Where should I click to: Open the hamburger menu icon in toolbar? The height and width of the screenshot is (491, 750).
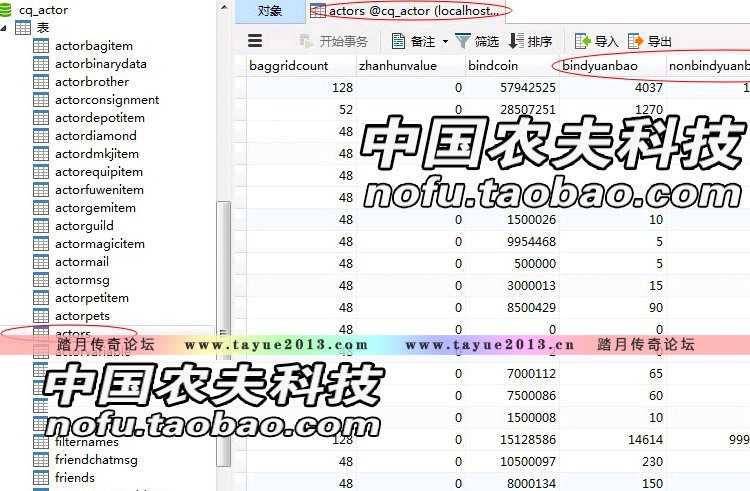click(x=255, y=41)
